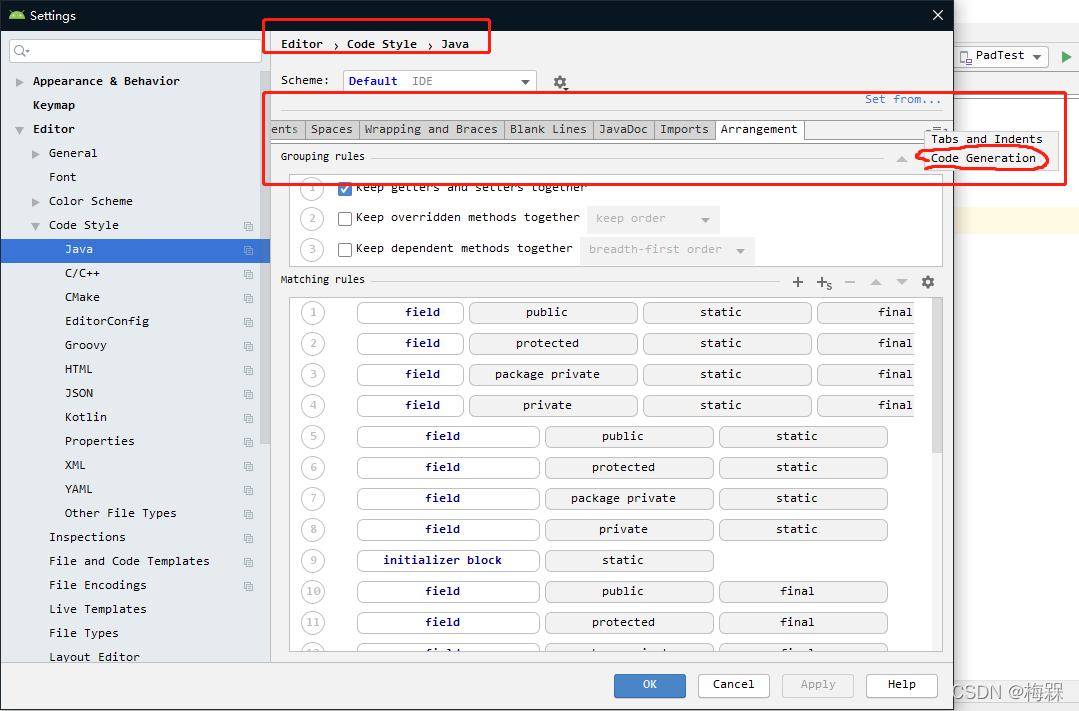The image size is (1079, 711).
Task: Select Tabs and Indents from hidden tabs list
Action: tap(986, 140)
